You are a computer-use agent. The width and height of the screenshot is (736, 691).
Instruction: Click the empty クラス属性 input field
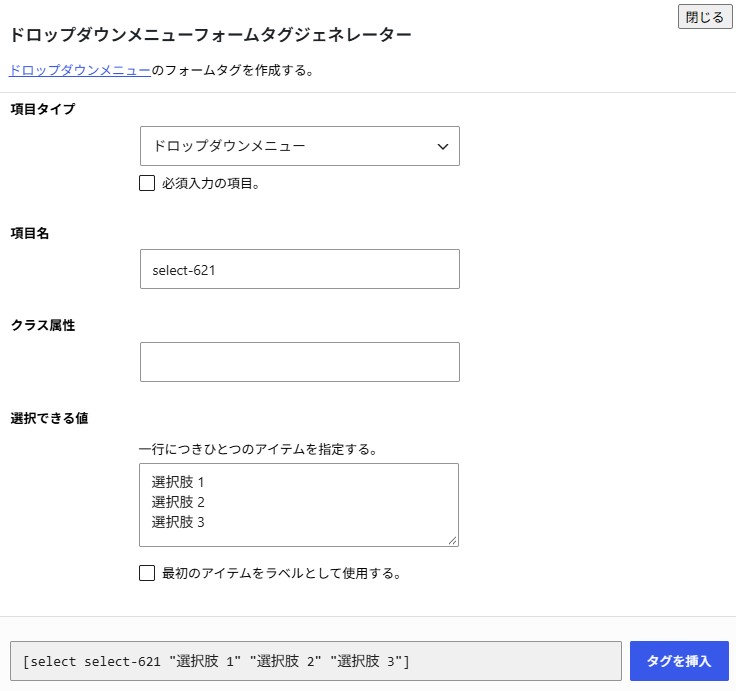click(x=299, y=362)
